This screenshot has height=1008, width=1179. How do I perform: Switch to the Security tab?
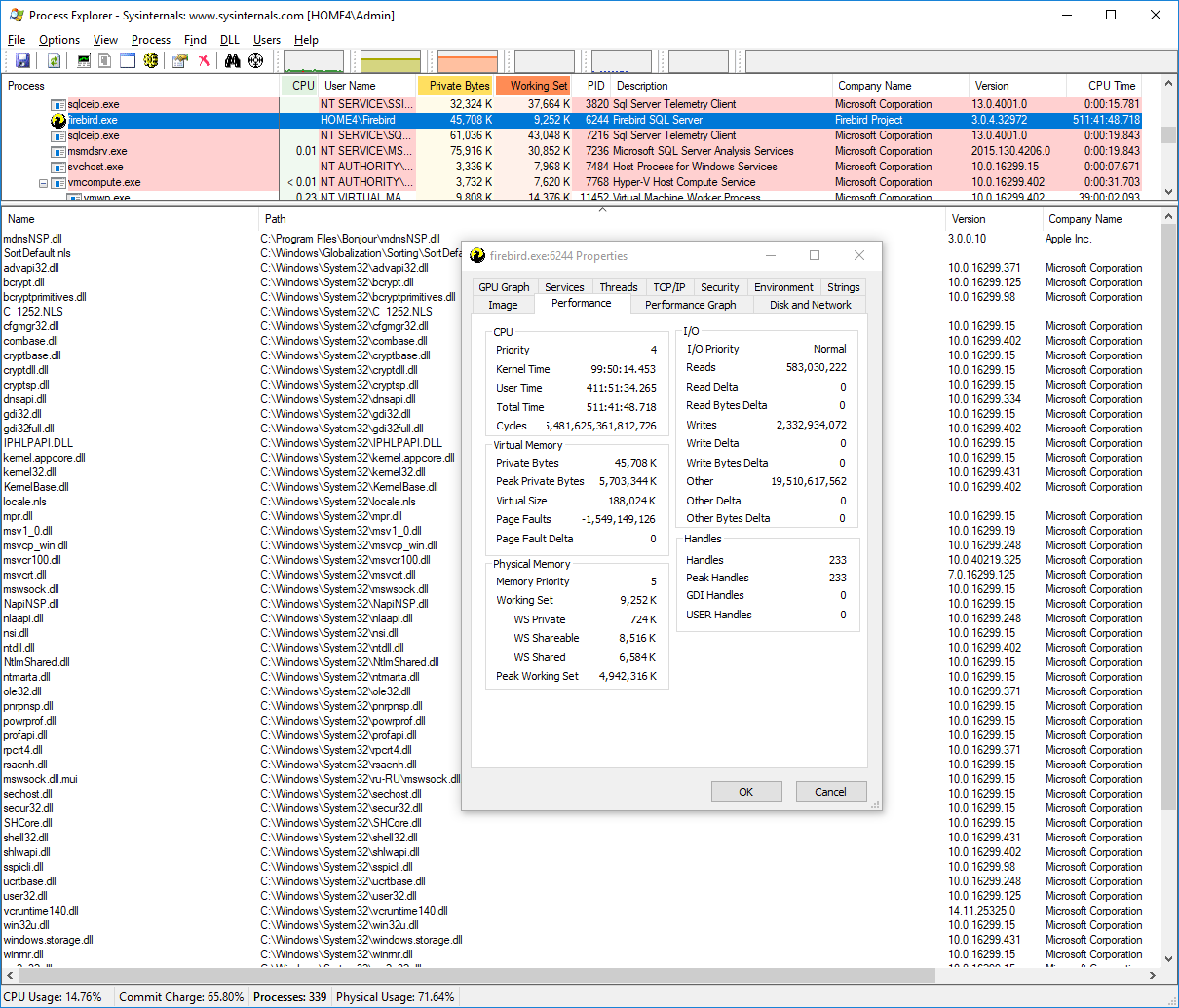click(719, 287)
